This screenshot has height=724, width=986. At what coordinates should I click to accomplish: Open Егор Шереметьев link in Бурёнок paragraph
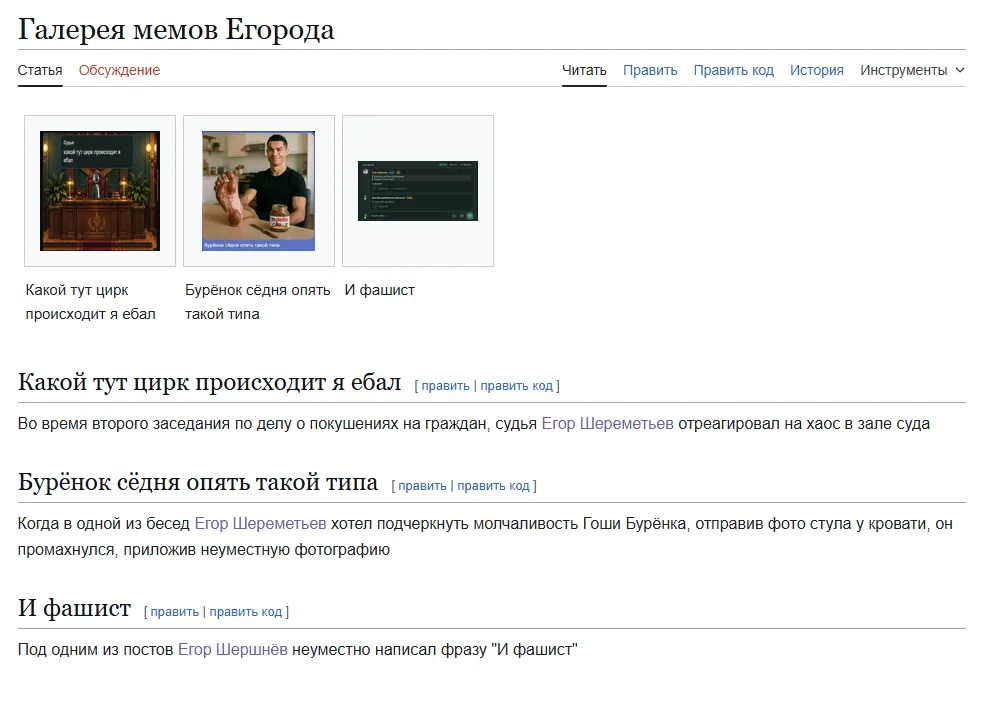pos(260,523)
